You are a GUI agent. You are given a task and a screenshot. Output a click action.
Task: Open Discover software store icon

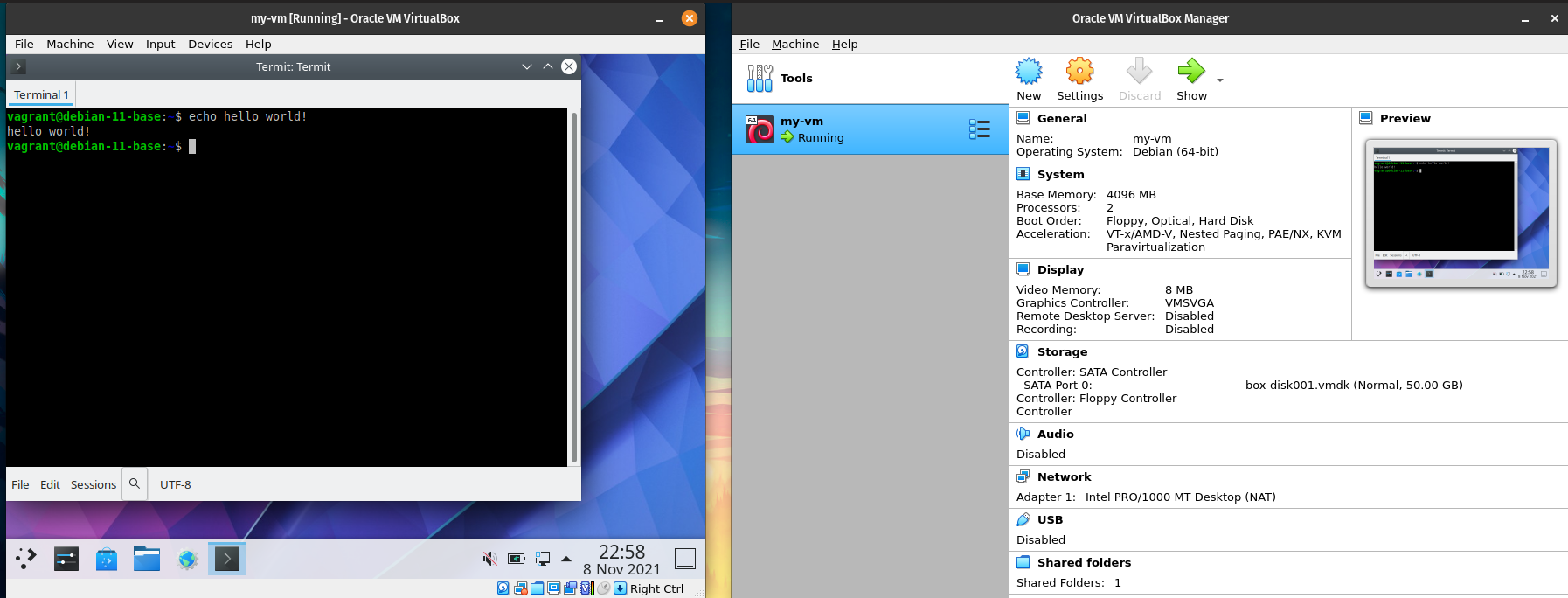[x=107, y=559]
